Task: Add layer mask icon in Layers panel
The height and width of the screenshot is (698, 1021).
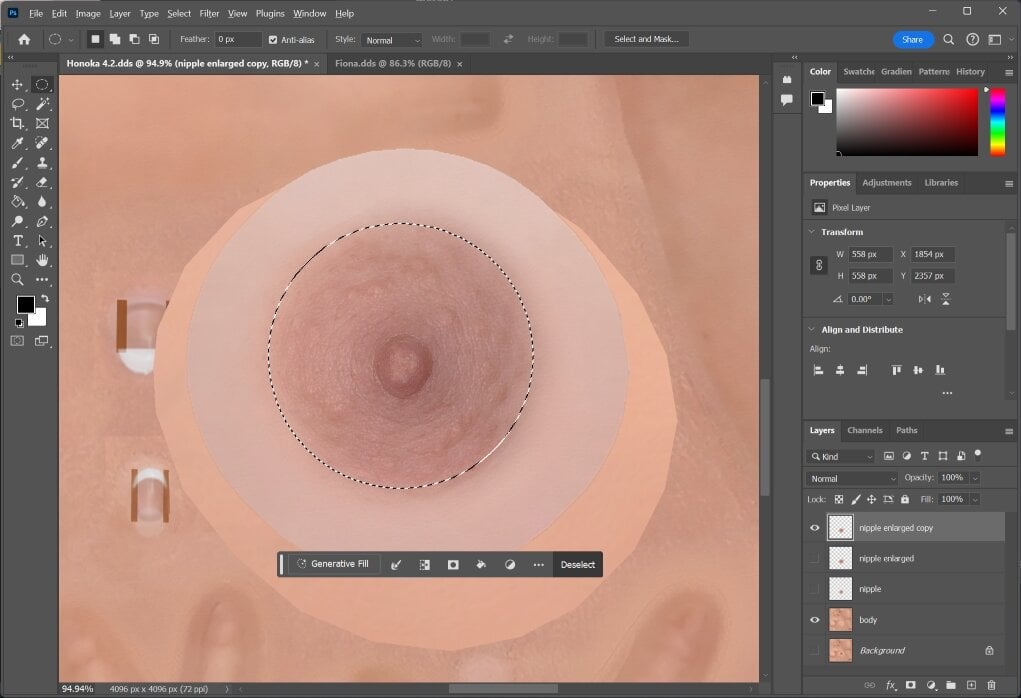Action: (910, 685)
